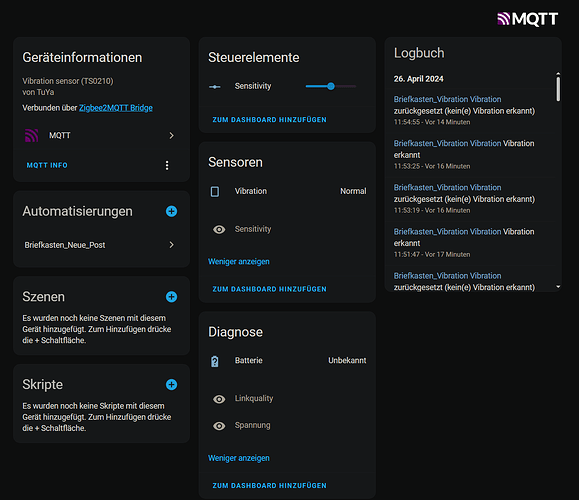579x500 pixels.
Task: Collapse Sensoren list via Weniger anzeigen
Action: point(239,261)
